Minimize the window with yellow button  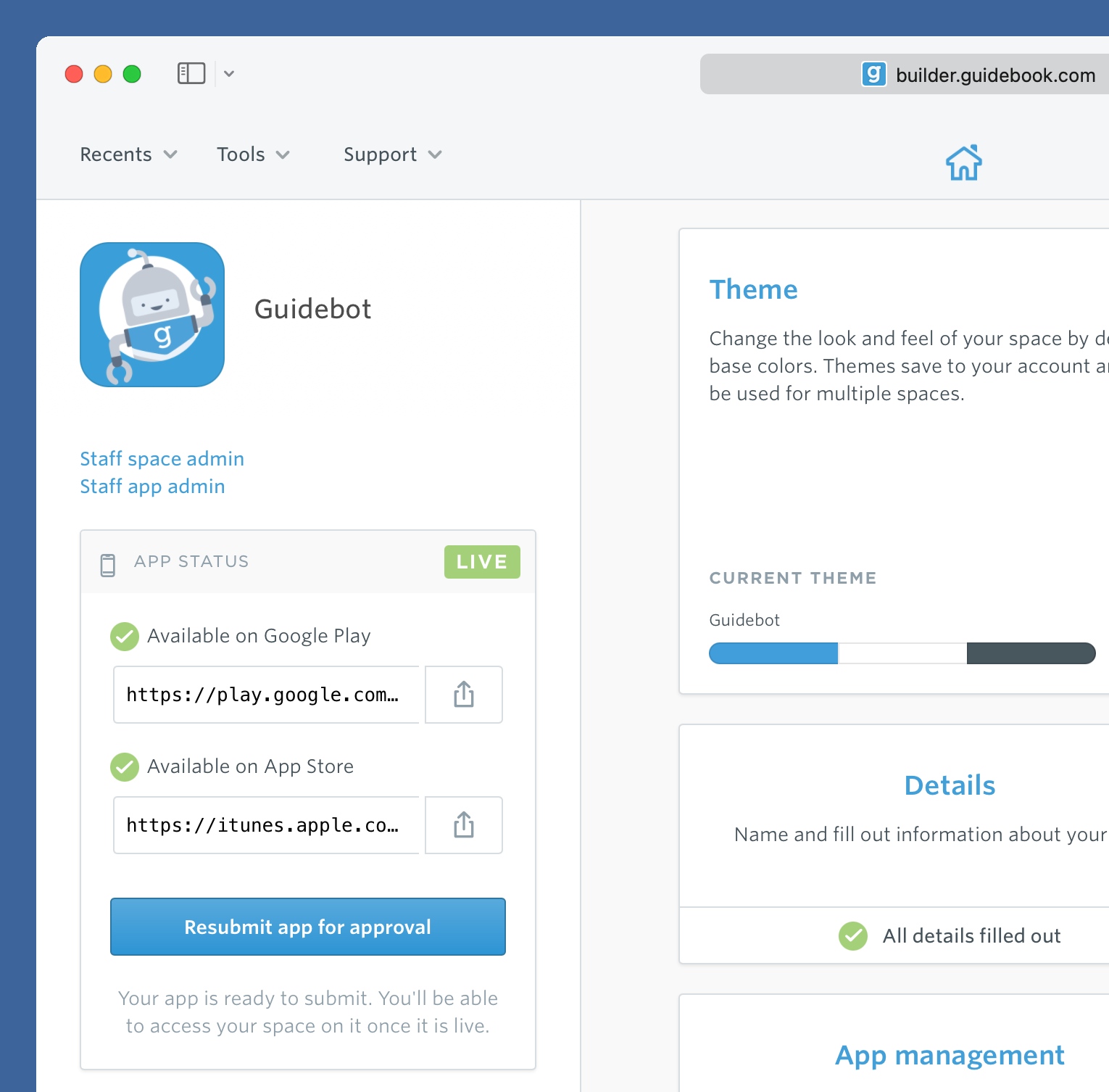pyautogui.click(x=103, y=74)
